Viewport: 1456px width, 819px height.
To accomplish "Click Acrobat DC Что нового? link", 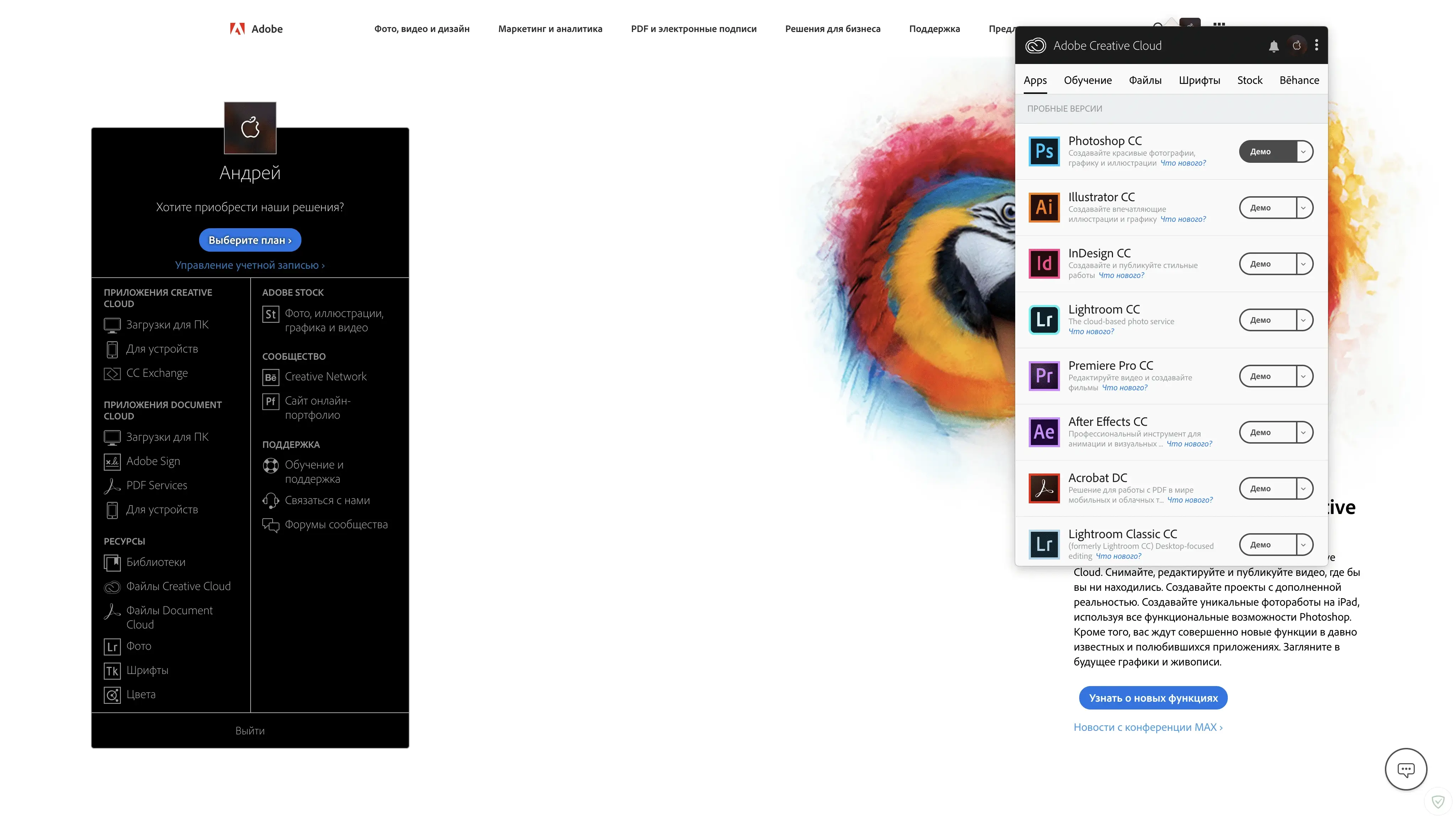I will click(1190, 500).
